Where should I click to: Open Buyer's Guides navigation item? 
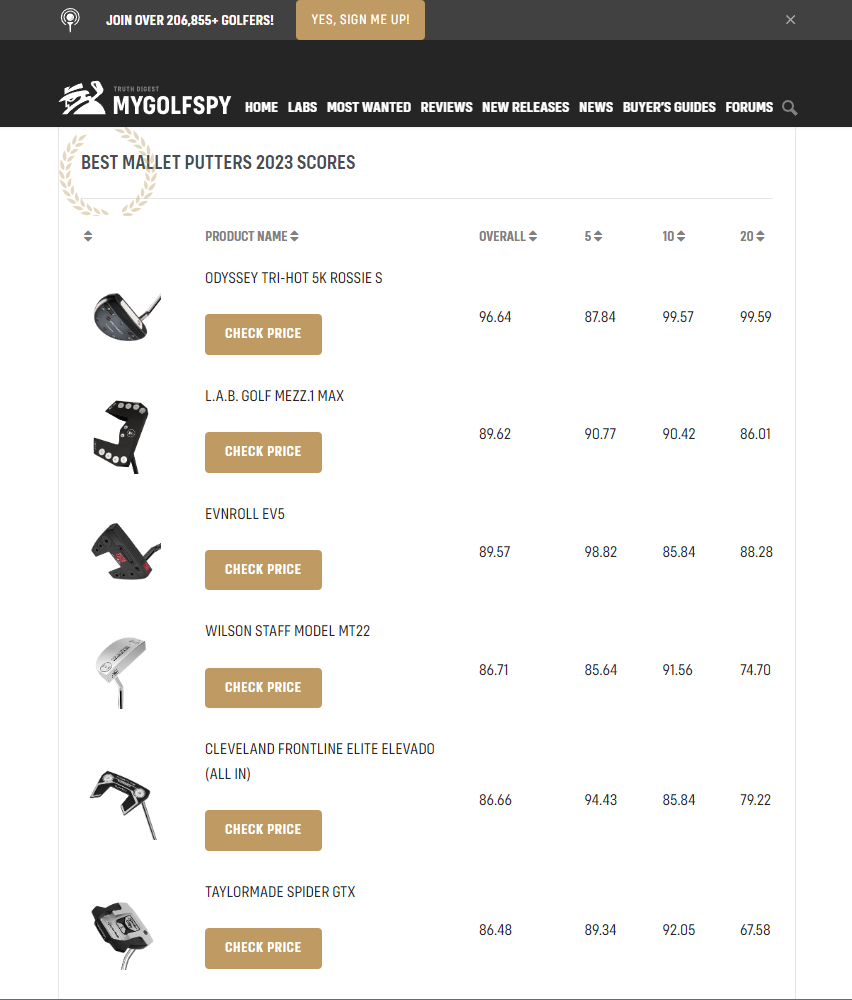coord(669,107)
